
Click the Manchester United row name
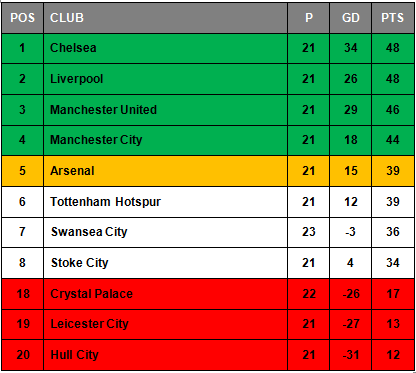(165, 110)
